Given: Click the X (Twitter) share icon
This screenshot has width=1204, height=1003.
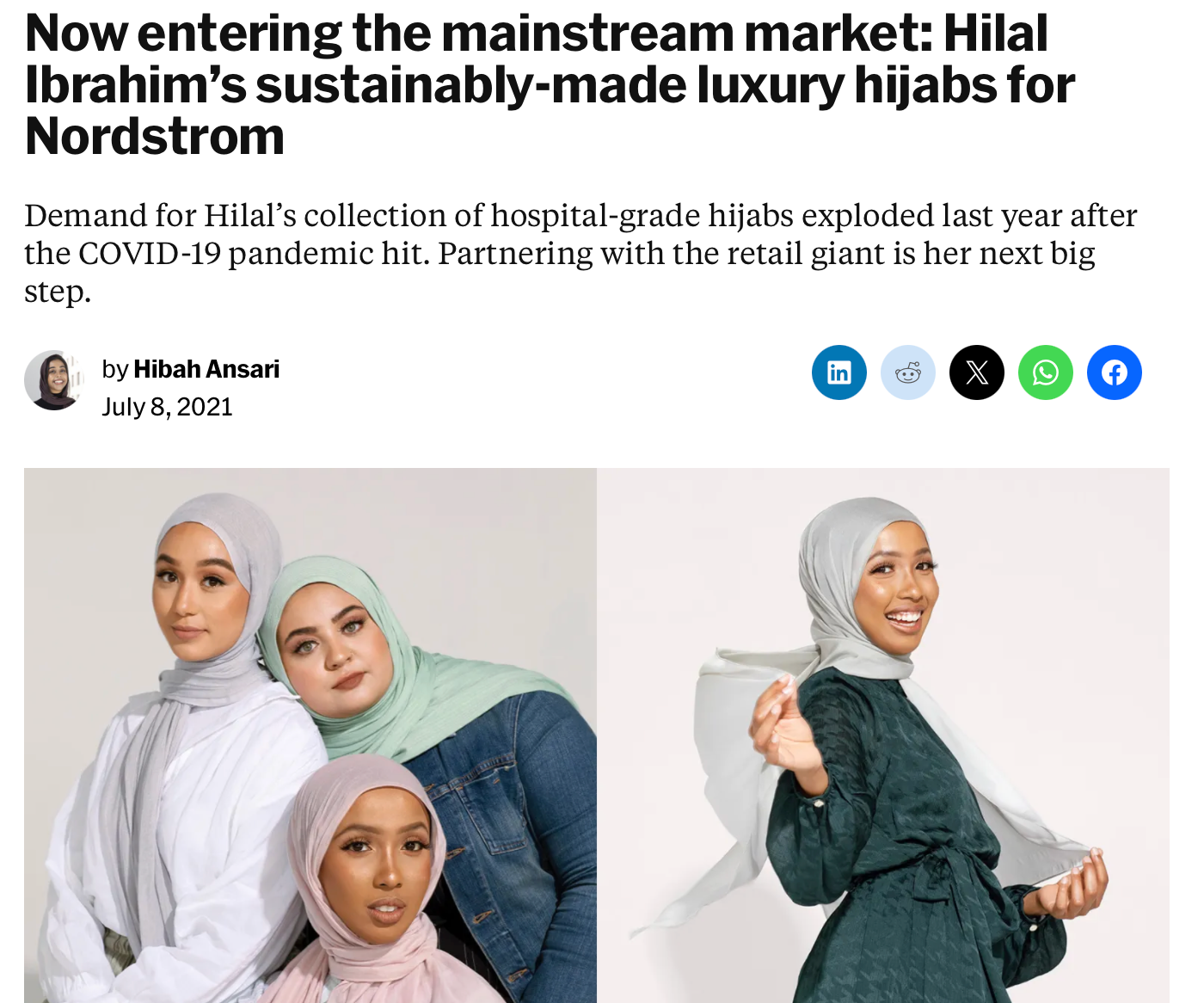Looking at the screenshot, I should pos(976,372).
